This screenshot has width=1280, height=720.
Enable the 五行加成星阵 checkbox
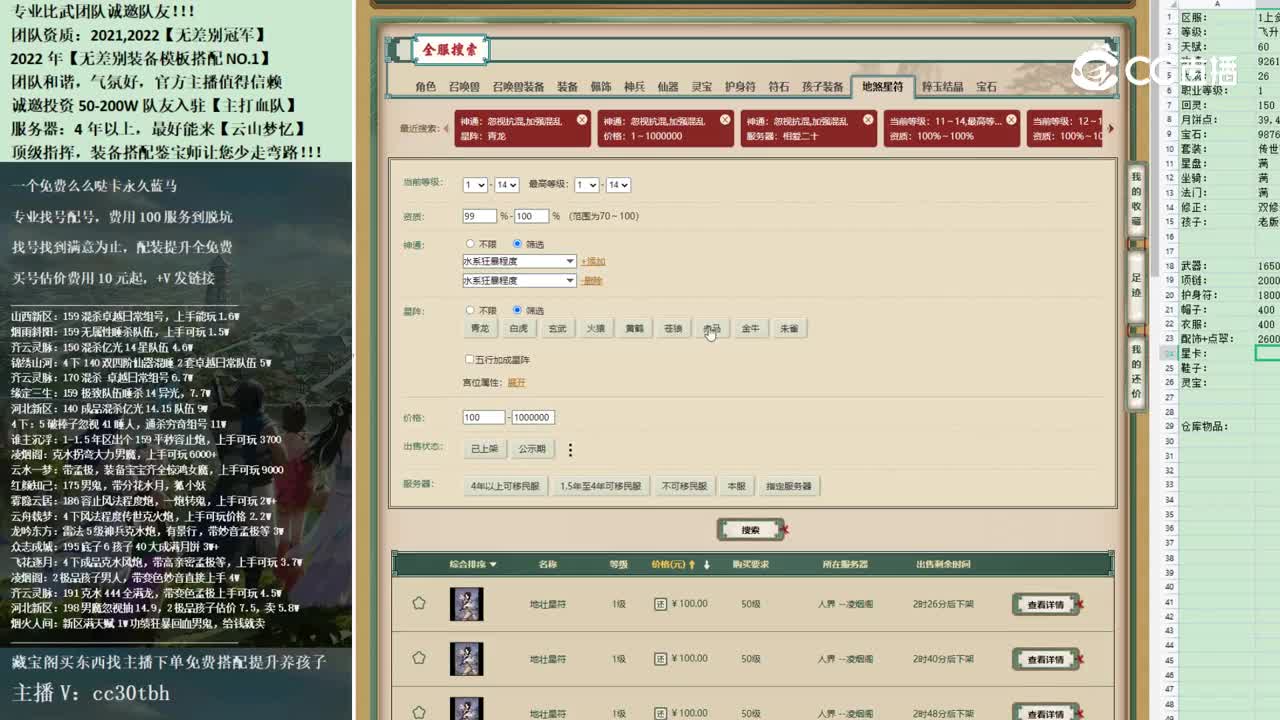[469, 359]
